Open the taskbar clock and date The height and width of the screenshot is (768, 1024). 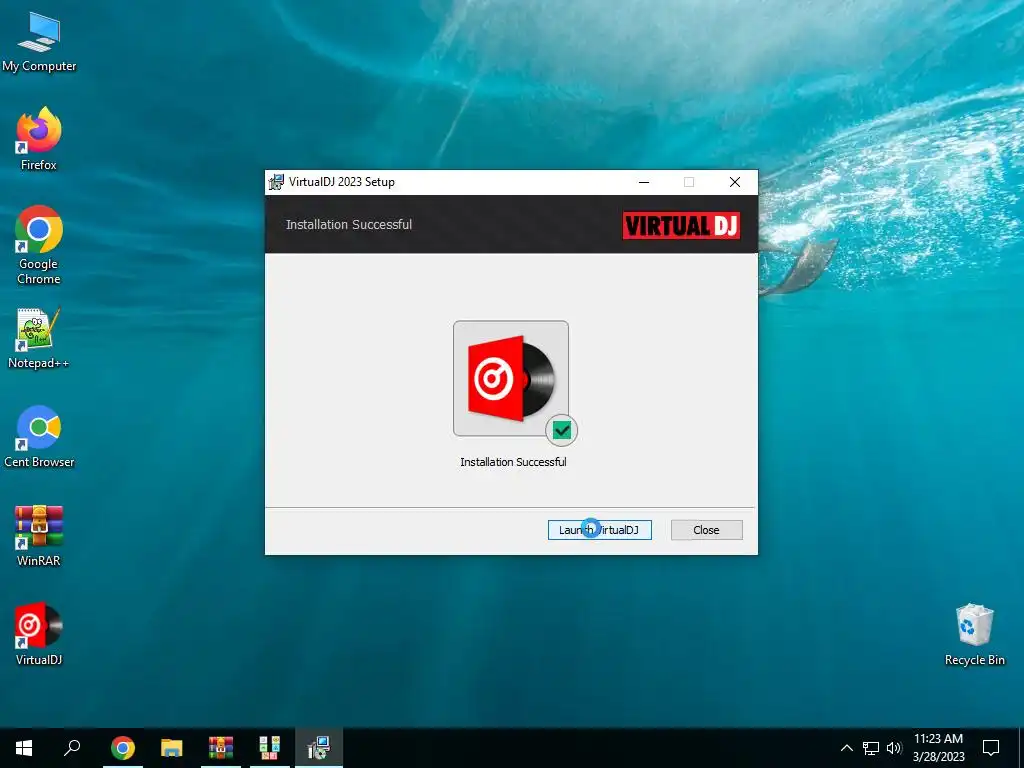tap(938, 748)
